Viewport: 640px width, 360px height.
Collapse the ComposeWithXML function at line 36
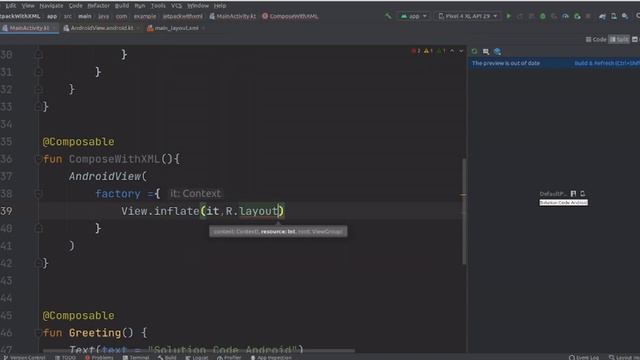(38, 159)
